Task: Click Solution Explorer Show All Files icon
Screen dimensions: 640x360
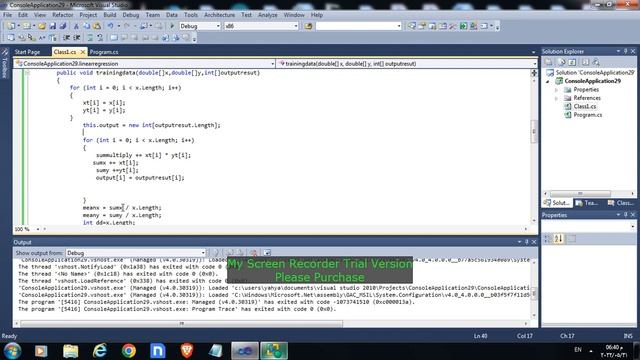Action: pyautogui.click(x=562, y=62)
